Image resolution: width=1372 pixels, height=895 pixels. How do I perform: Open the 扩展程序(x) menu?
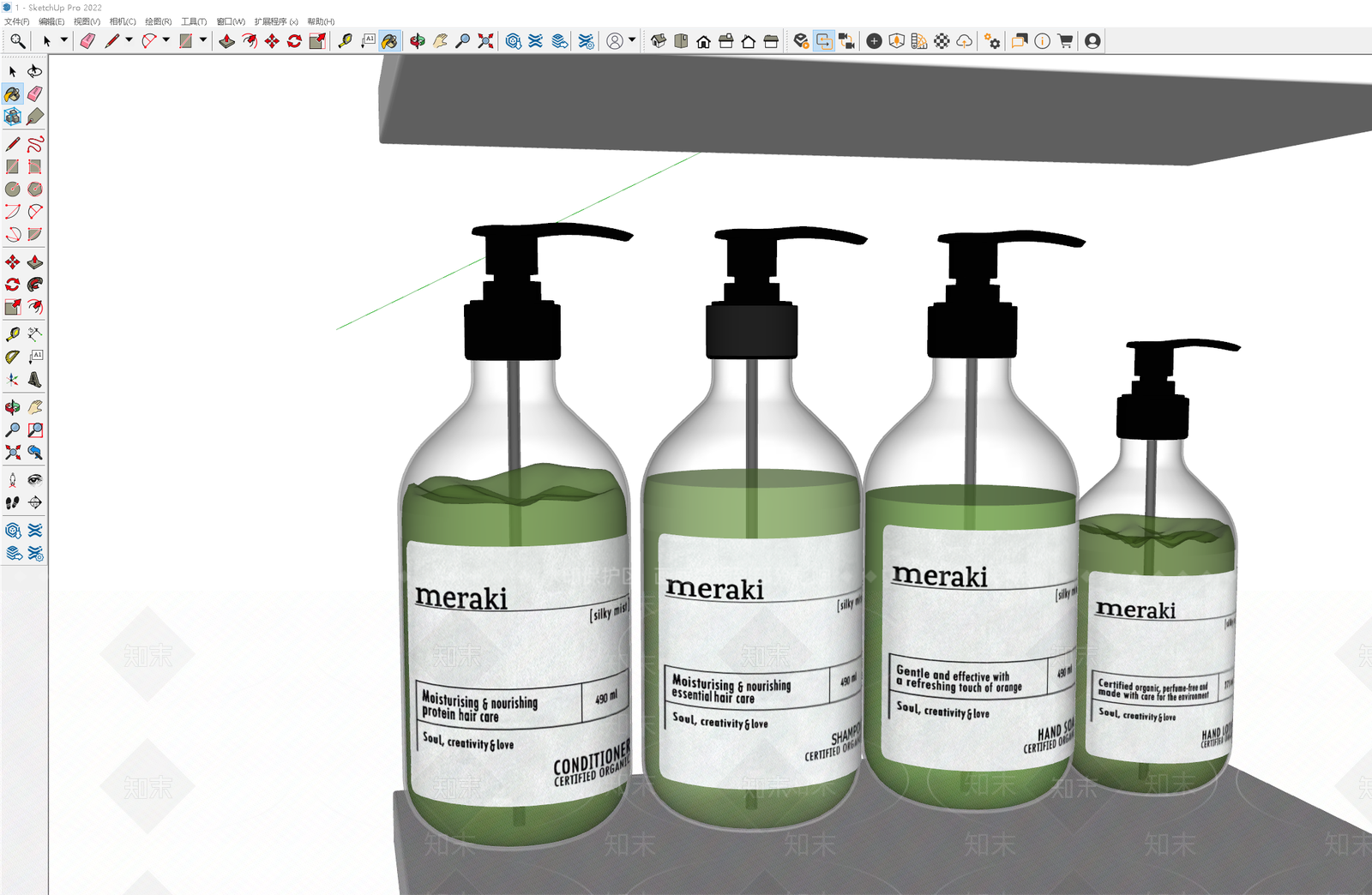tap(276, 21)
